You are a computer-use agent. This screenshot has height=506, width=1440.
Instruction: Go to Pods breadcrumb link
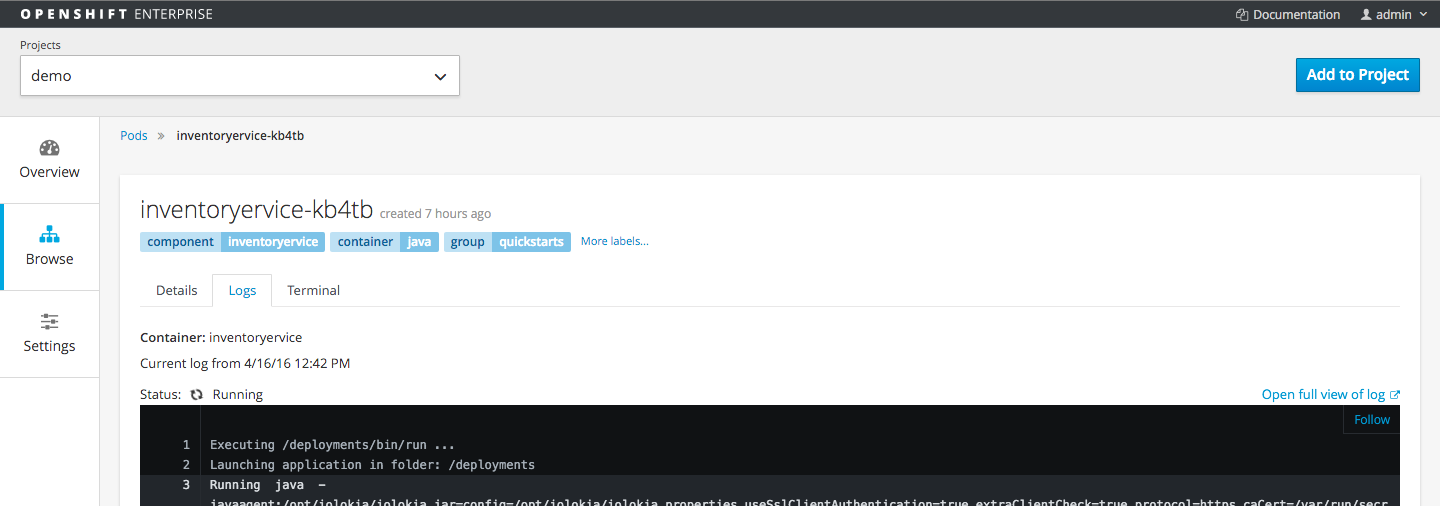click(134, 136)
